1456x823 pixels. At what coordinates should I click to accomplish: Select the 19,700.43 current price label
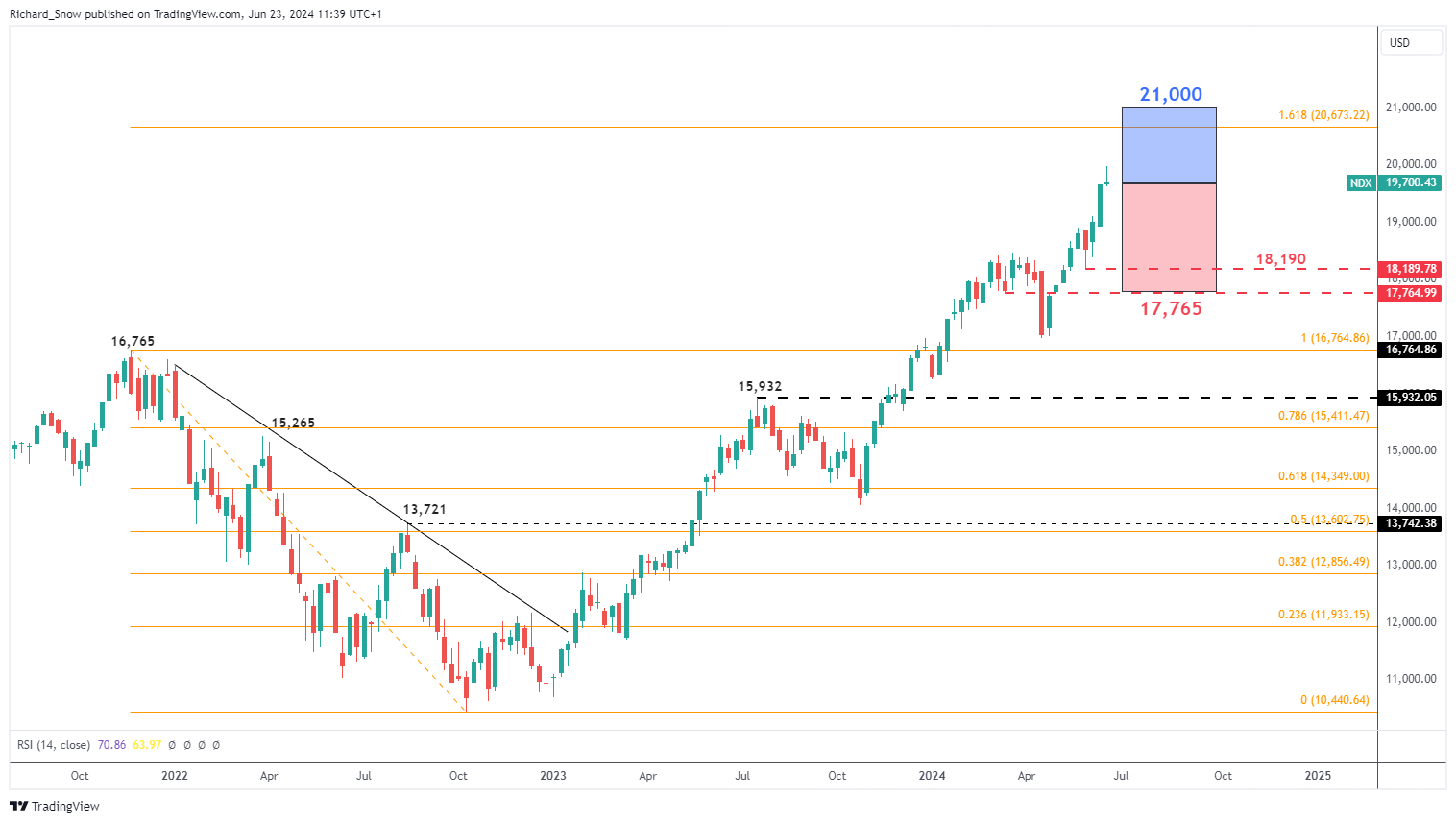coord(1410,182)
